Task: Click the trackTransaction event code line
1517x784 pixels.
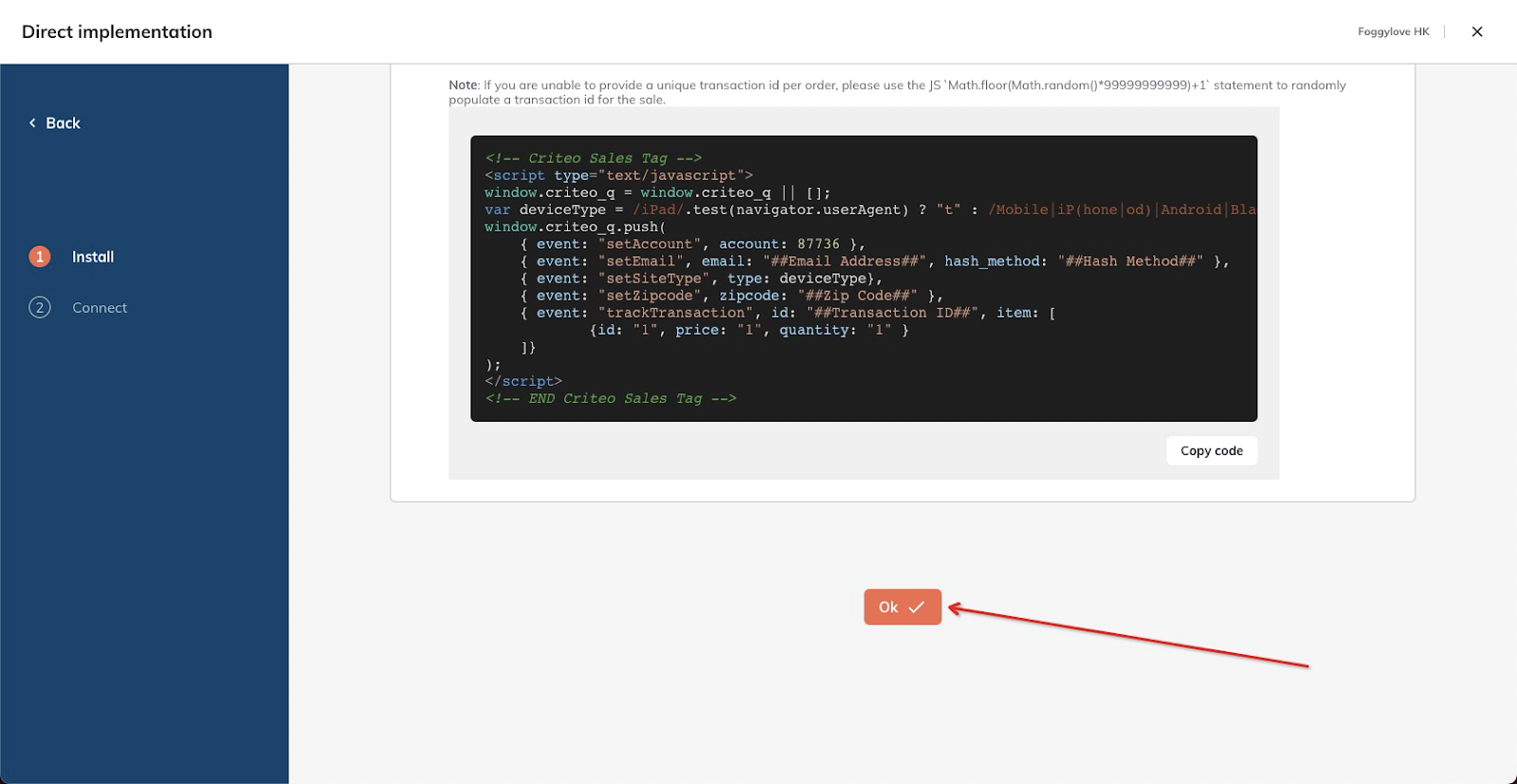Action: pos(788,312)
